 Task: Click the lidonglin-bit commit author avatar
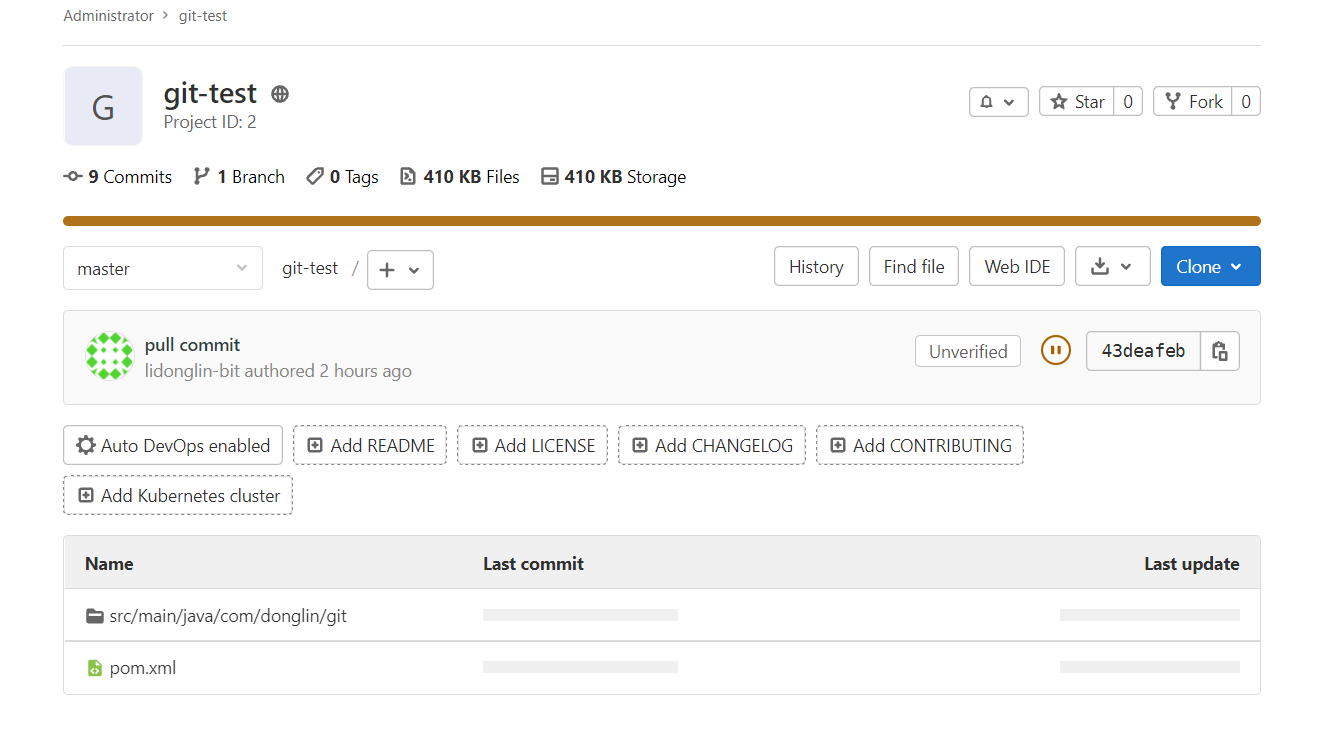pyautogui.click(x=109, y=357)
